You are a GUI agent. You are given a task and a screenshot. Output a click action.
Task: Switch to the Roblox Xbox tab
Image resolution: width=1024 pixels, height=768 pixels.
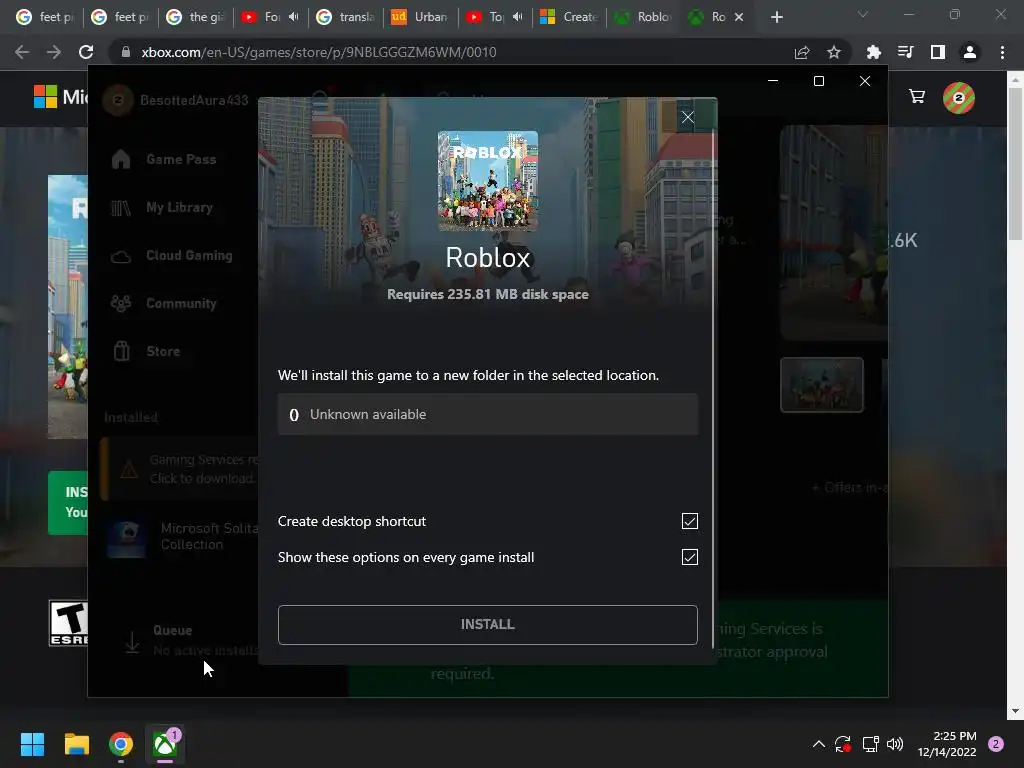[x=644, y=17]
